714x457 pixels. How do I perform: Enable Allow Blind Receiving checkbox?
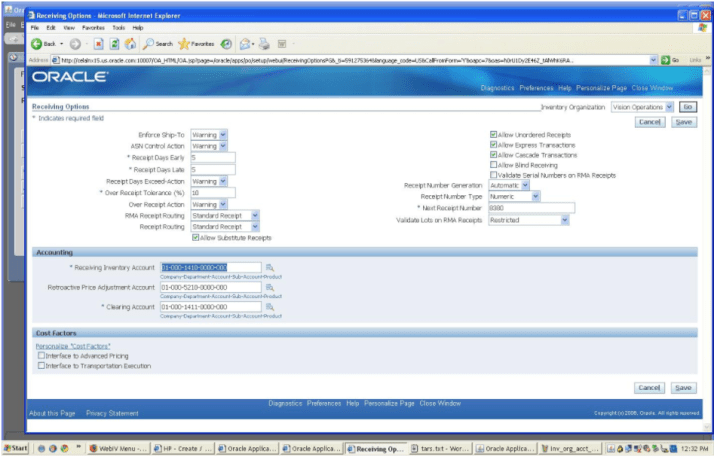click(x=494, y=165)
